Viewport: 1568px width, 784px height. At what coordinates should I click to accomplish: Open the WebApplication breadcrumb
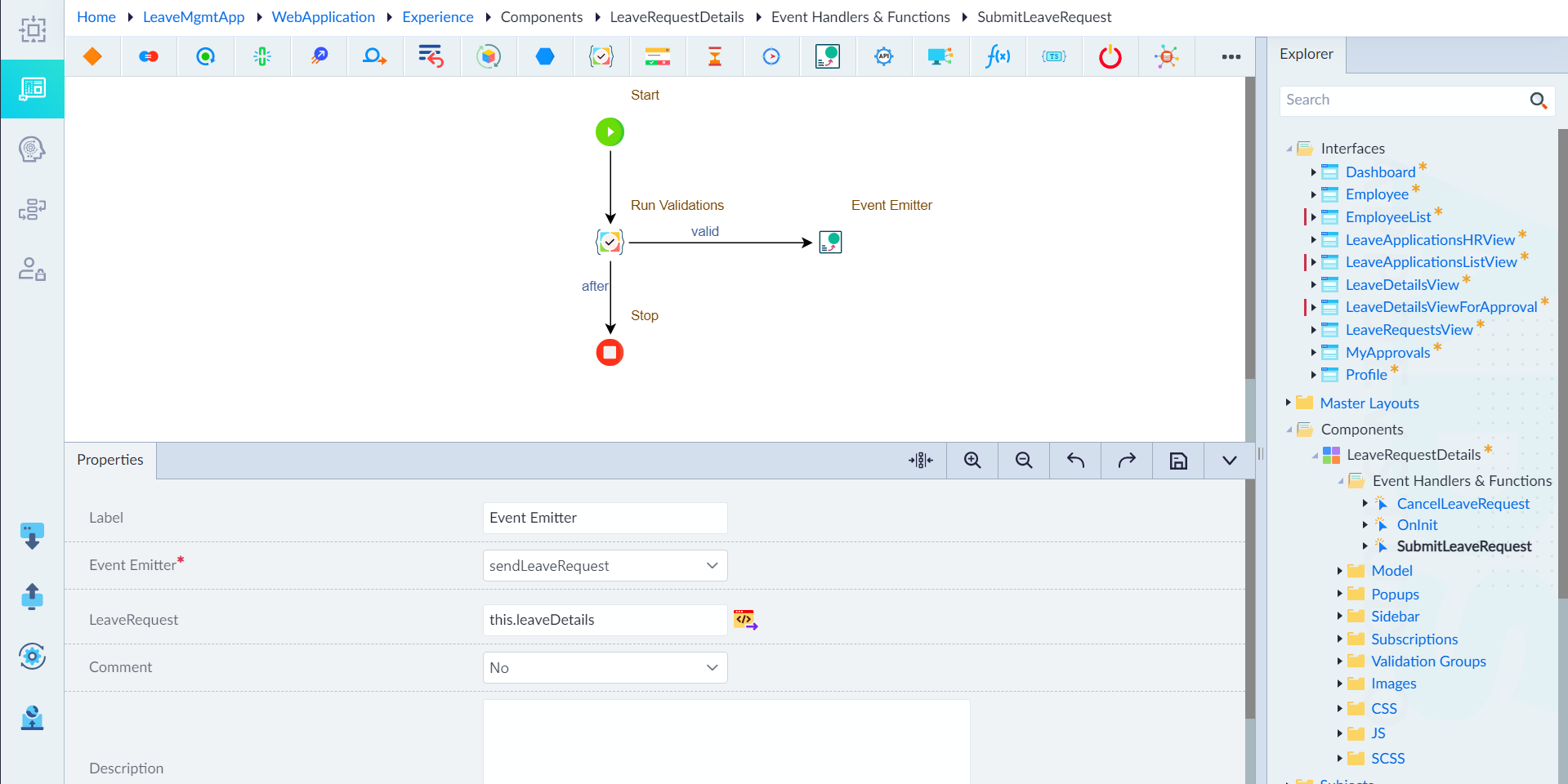coord(324,17)
